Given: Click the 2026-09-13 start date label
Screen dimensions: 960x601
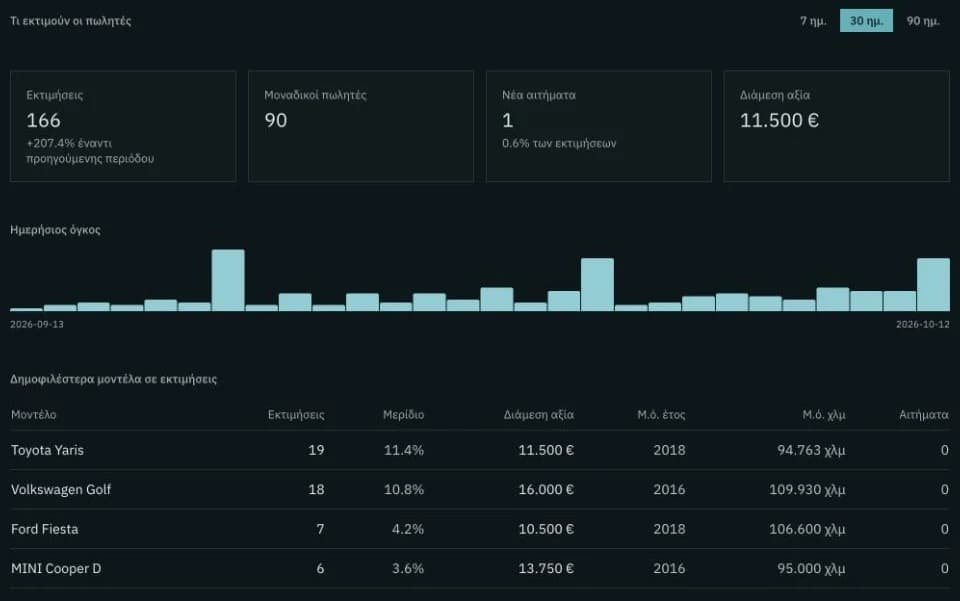Looking at the screenshot, I should tap(37, 324).
